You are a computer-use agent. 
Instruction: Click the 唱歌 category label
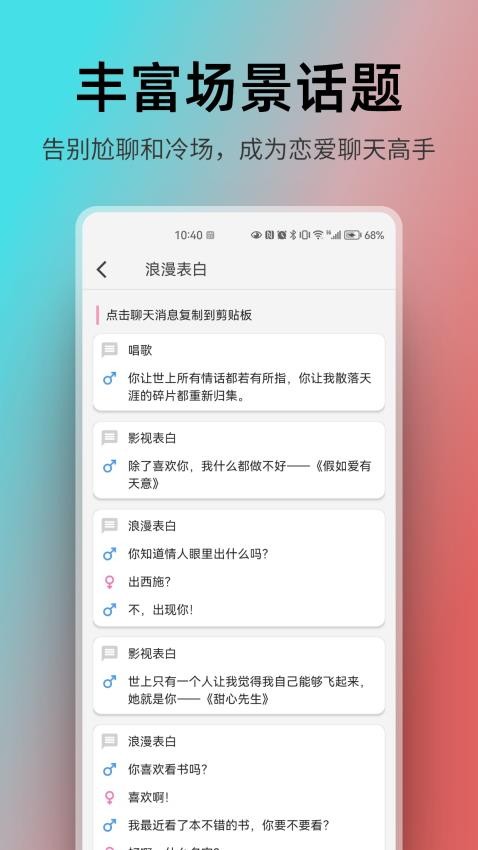(x=140, y=350)
